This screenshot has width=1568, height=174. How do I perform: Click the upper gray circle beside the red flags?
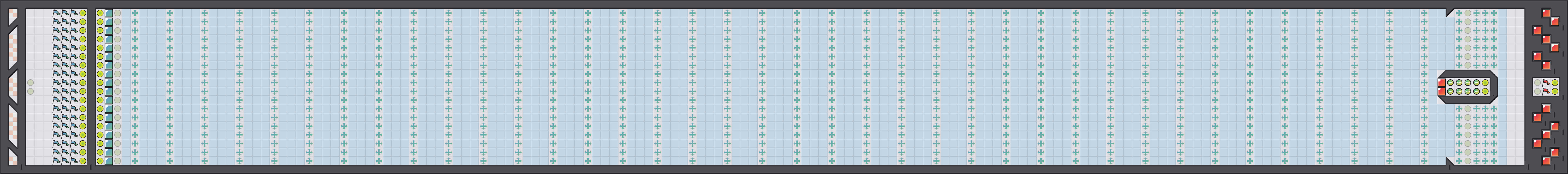1538,83
